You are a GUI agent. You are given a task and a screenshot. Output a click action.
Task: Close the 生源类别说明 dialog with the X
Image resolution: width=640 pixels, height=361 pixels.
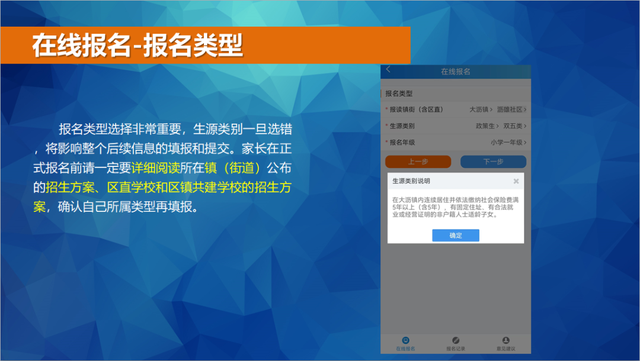click(x=516, y=181)
